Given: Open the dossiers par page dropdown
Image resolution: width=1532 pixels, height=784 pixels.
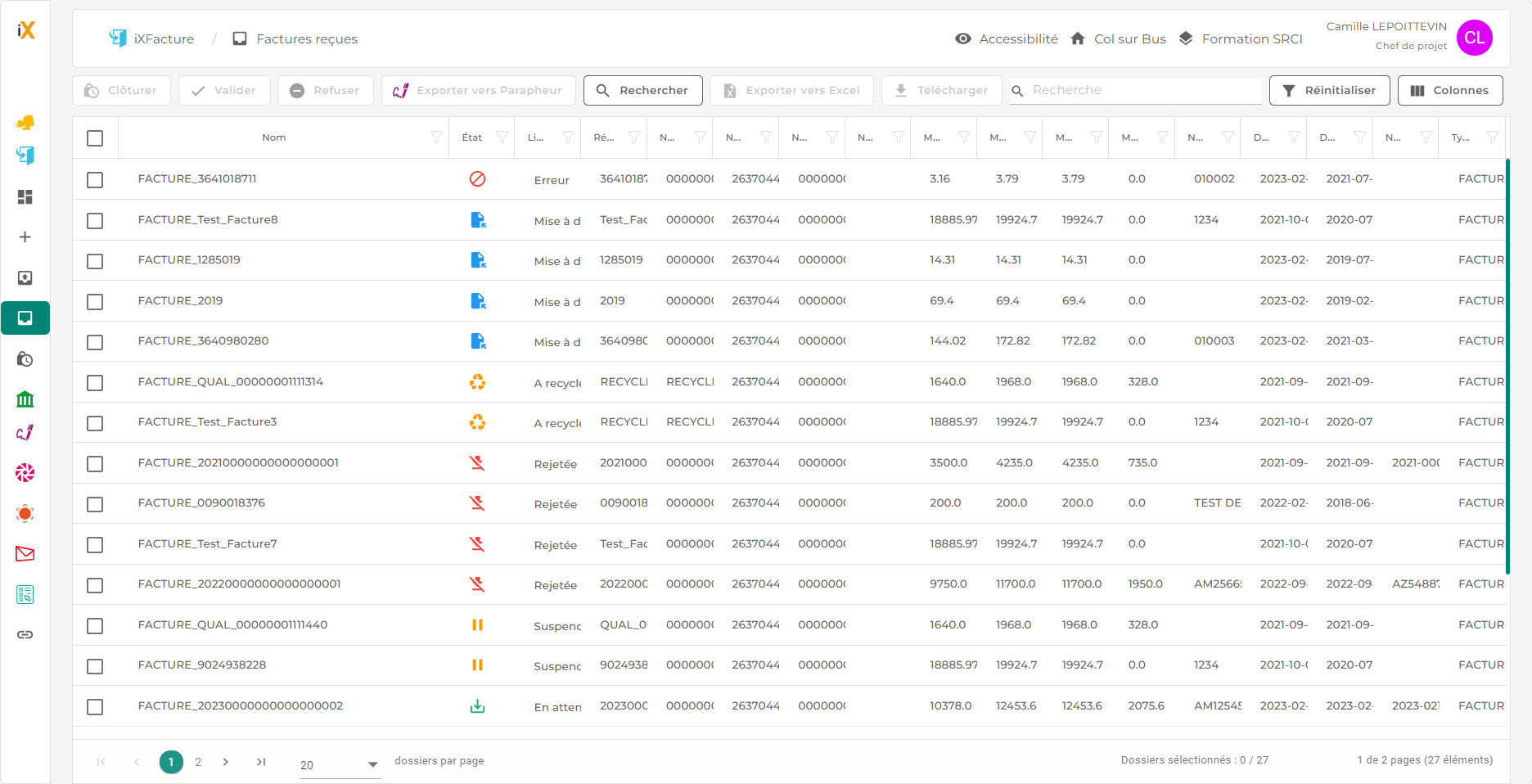Looking at the screenshot, I should tap(340, 764).
